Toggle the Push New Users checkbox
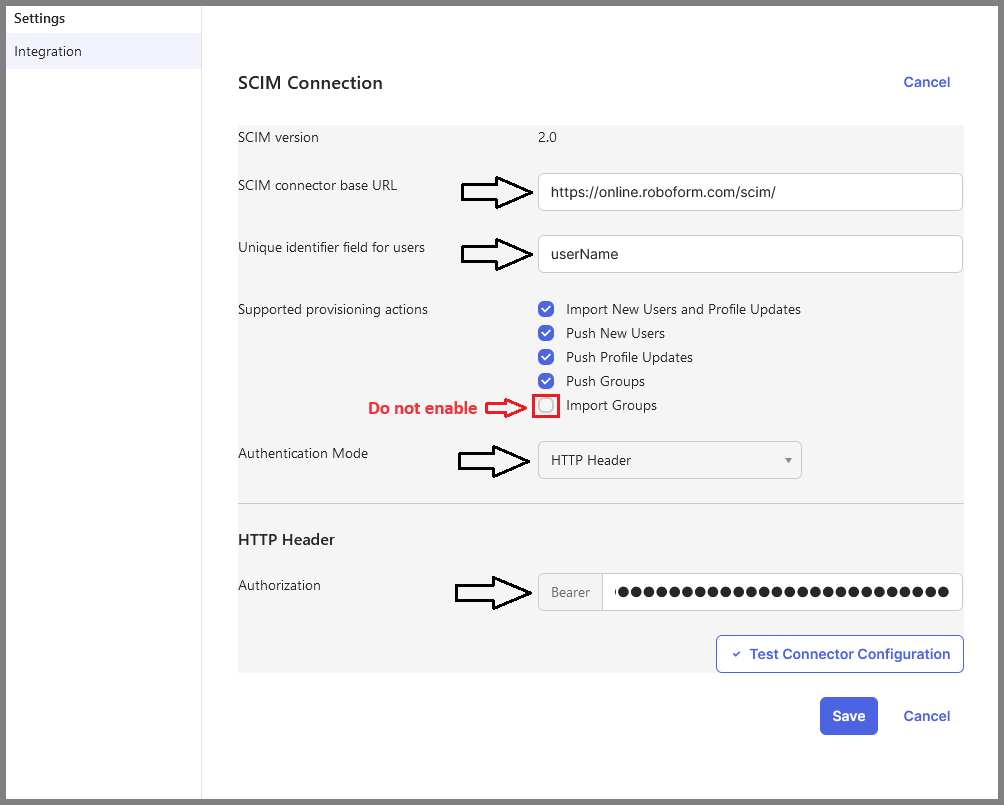Image resolution: width=1004 pixels, height=805 pixels. click(x=546, y=333)
